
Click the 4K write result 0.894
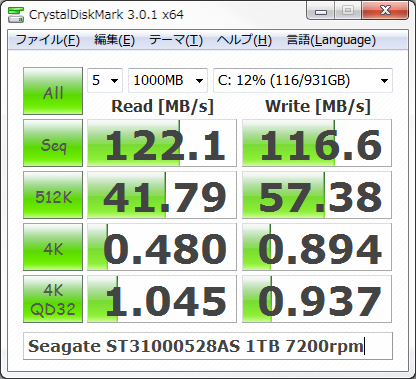(317, 247)
